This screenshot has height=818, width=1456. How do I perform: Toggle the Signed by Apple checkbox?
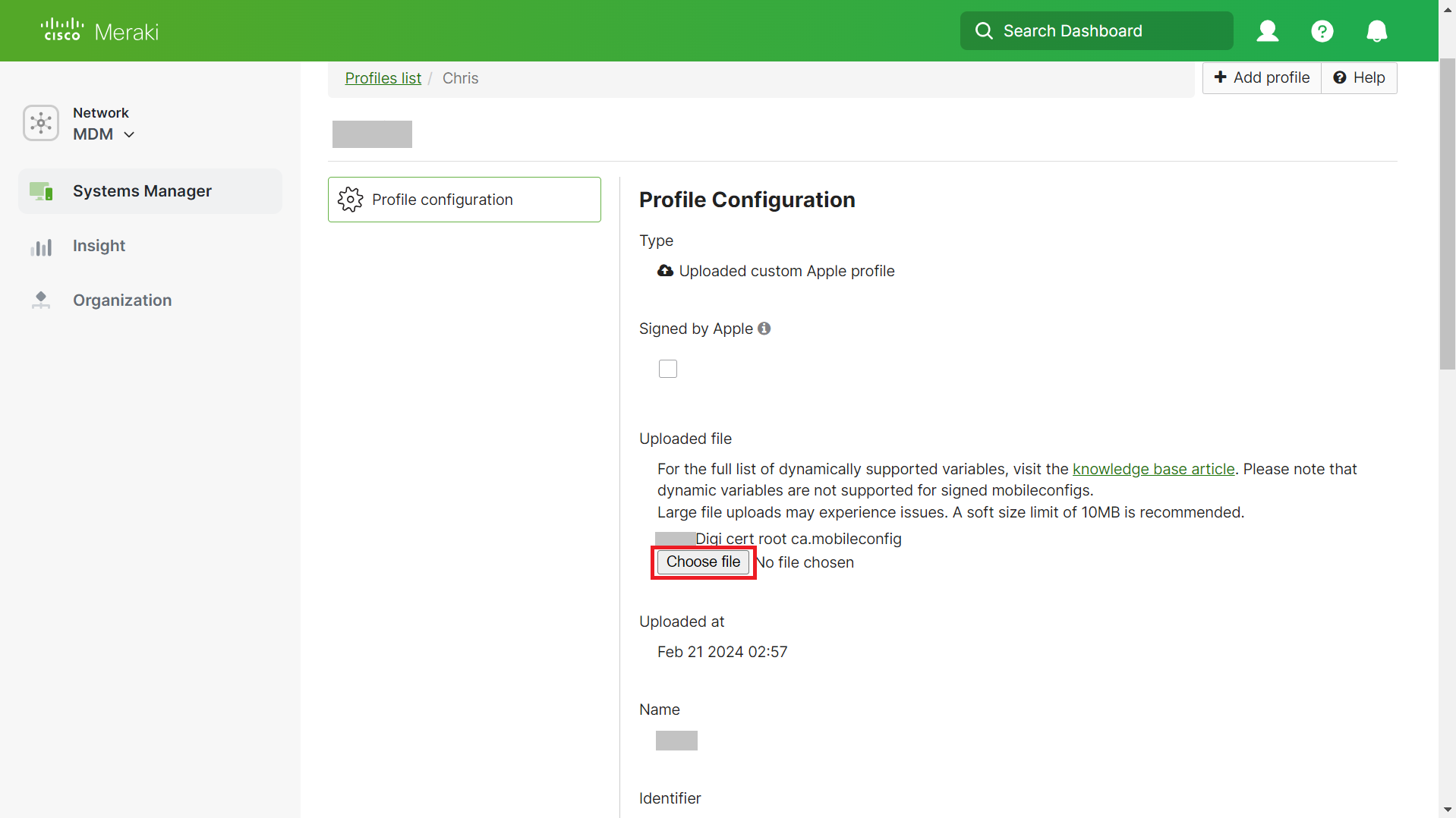pyautogui.click(x=668, y=369)
